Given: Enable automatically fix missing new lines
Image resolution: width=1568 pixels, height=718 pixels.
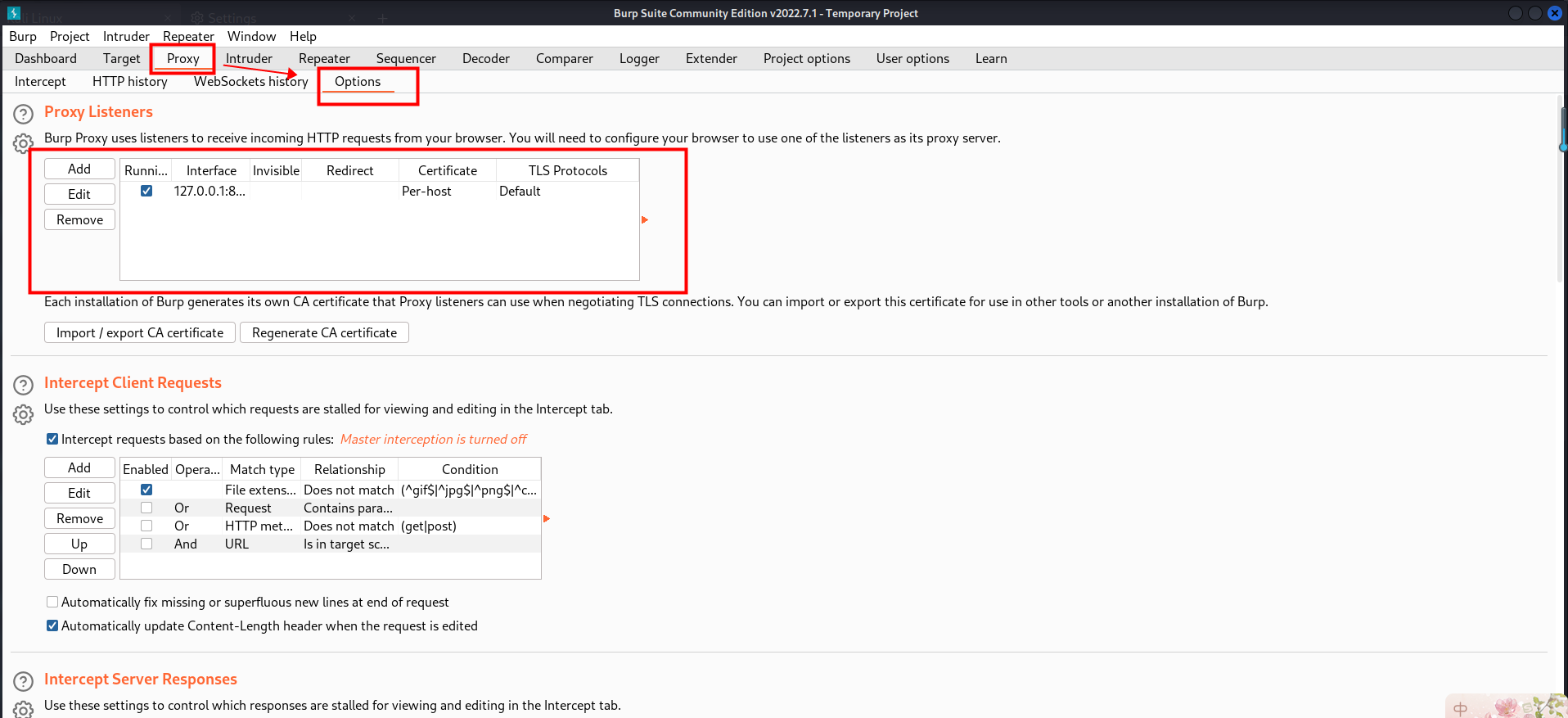Looking at the screenshot, I should (x=52, y=602).
